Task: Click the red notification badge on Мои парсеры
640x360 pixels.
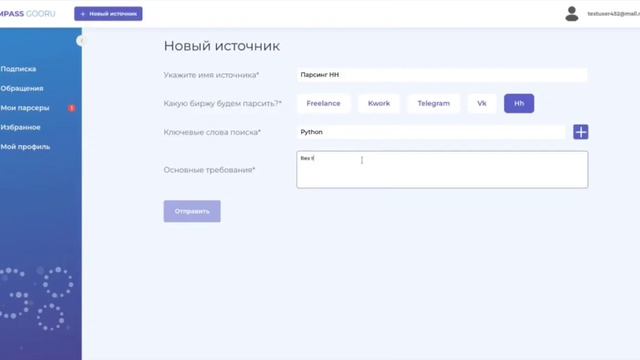Action: point(71,108)
